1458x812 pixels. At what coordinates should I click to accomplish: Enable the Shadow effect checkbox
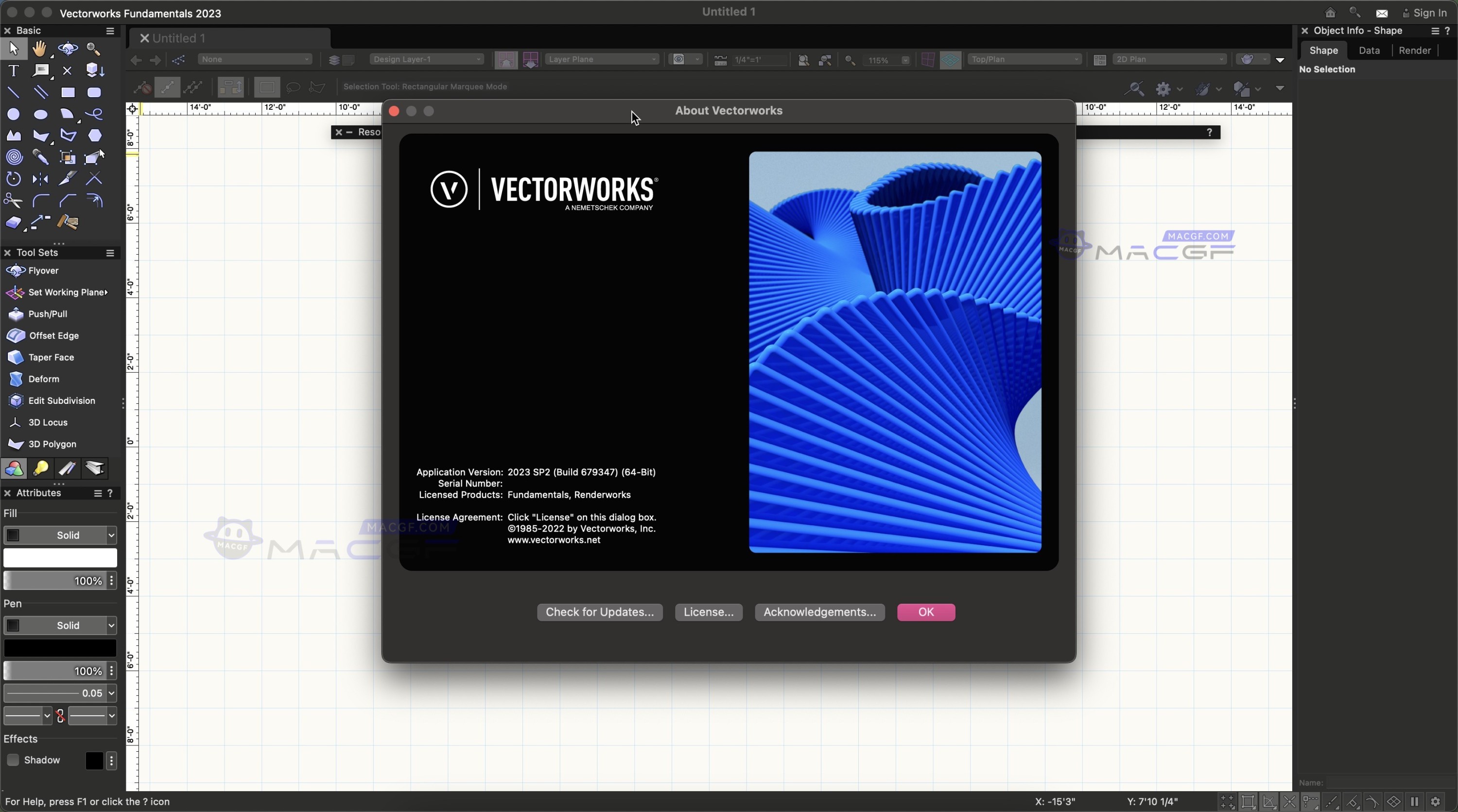13,760
